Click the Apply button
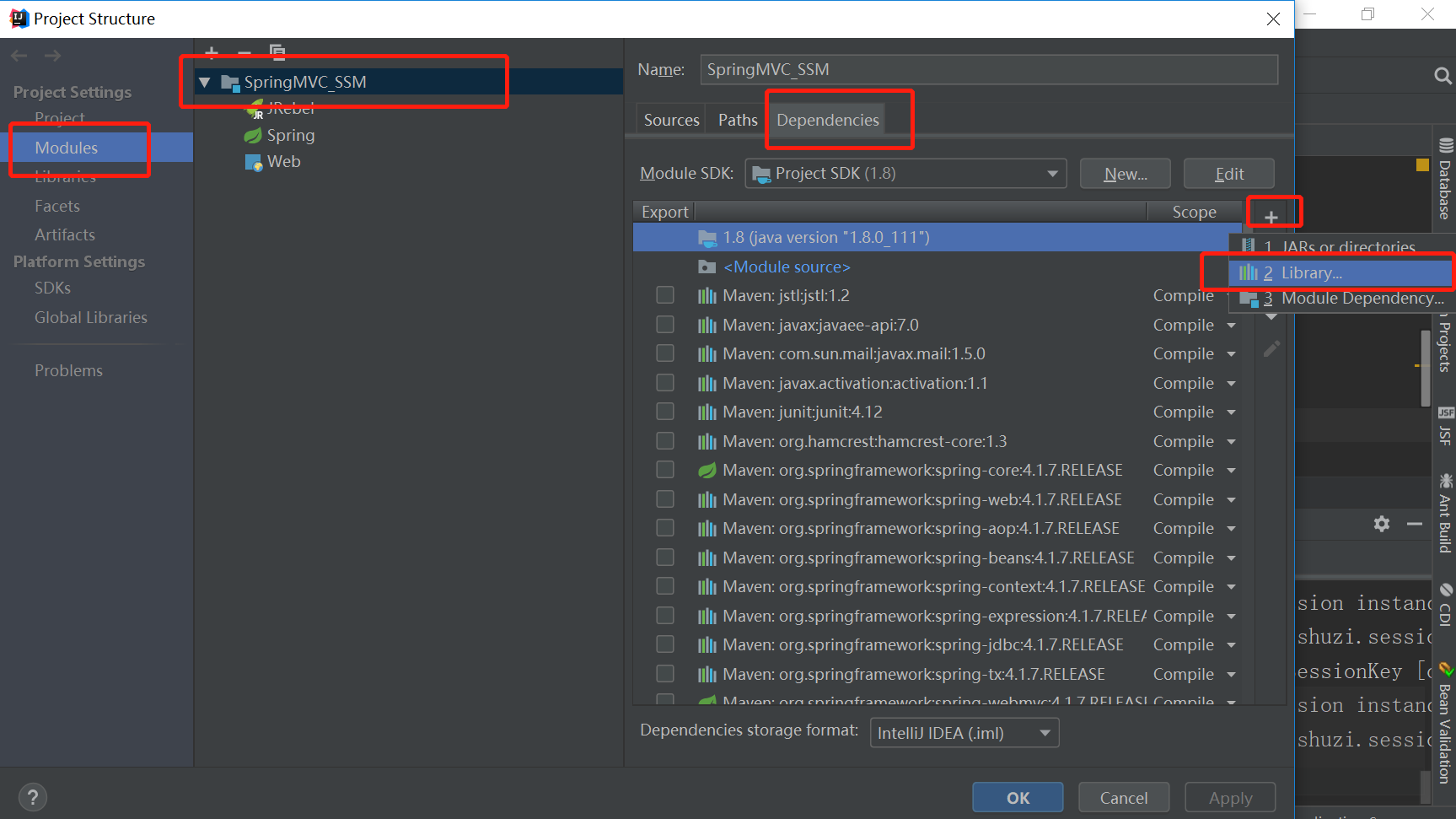 point(1230,798)
